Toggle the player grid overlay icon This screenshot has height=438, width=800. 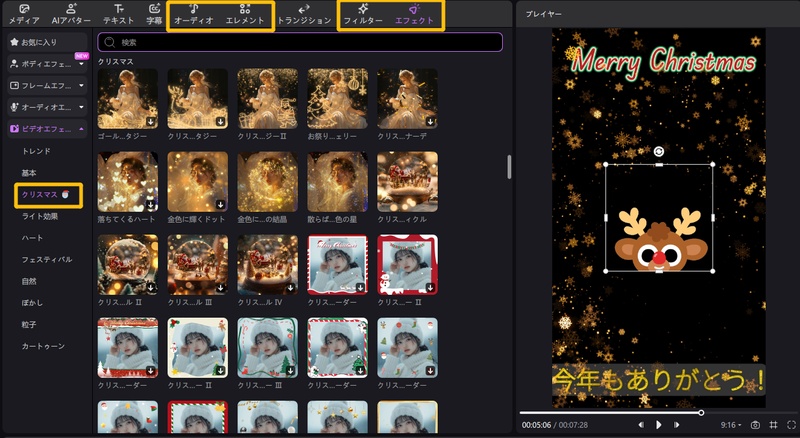[773, 425]
